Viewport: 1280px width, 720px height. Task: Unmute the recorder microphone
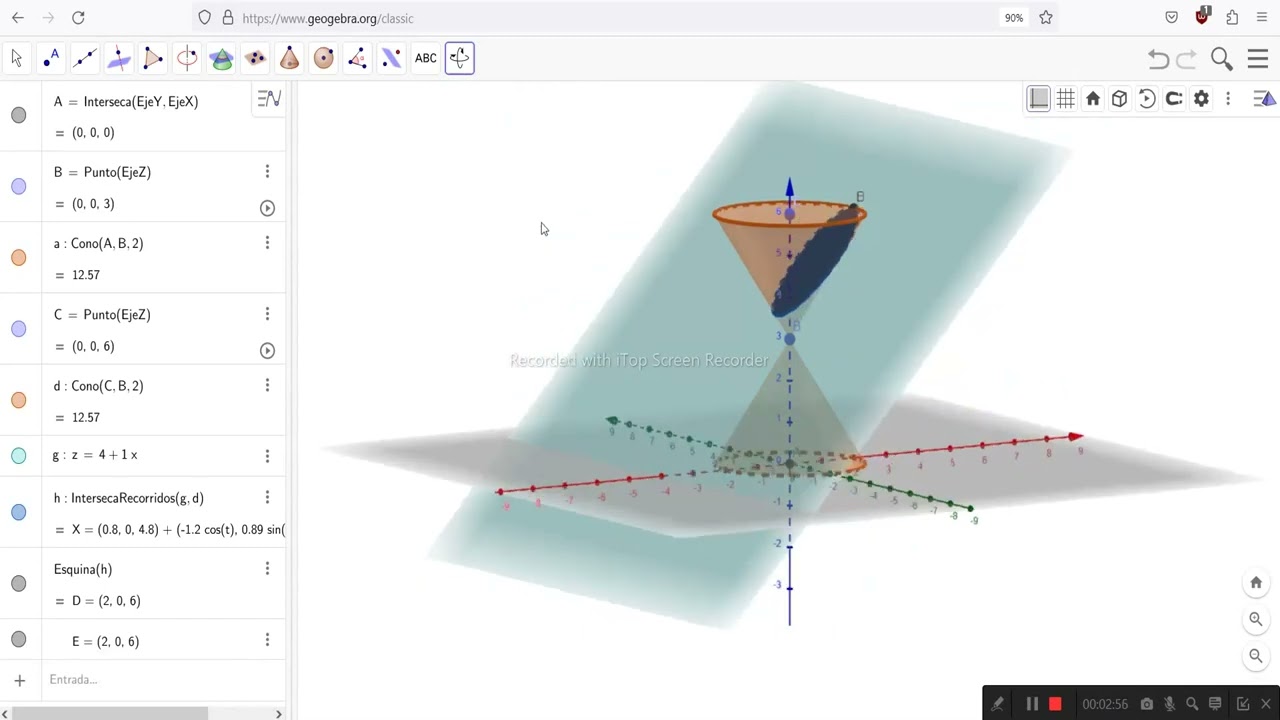coord(1169,704)
